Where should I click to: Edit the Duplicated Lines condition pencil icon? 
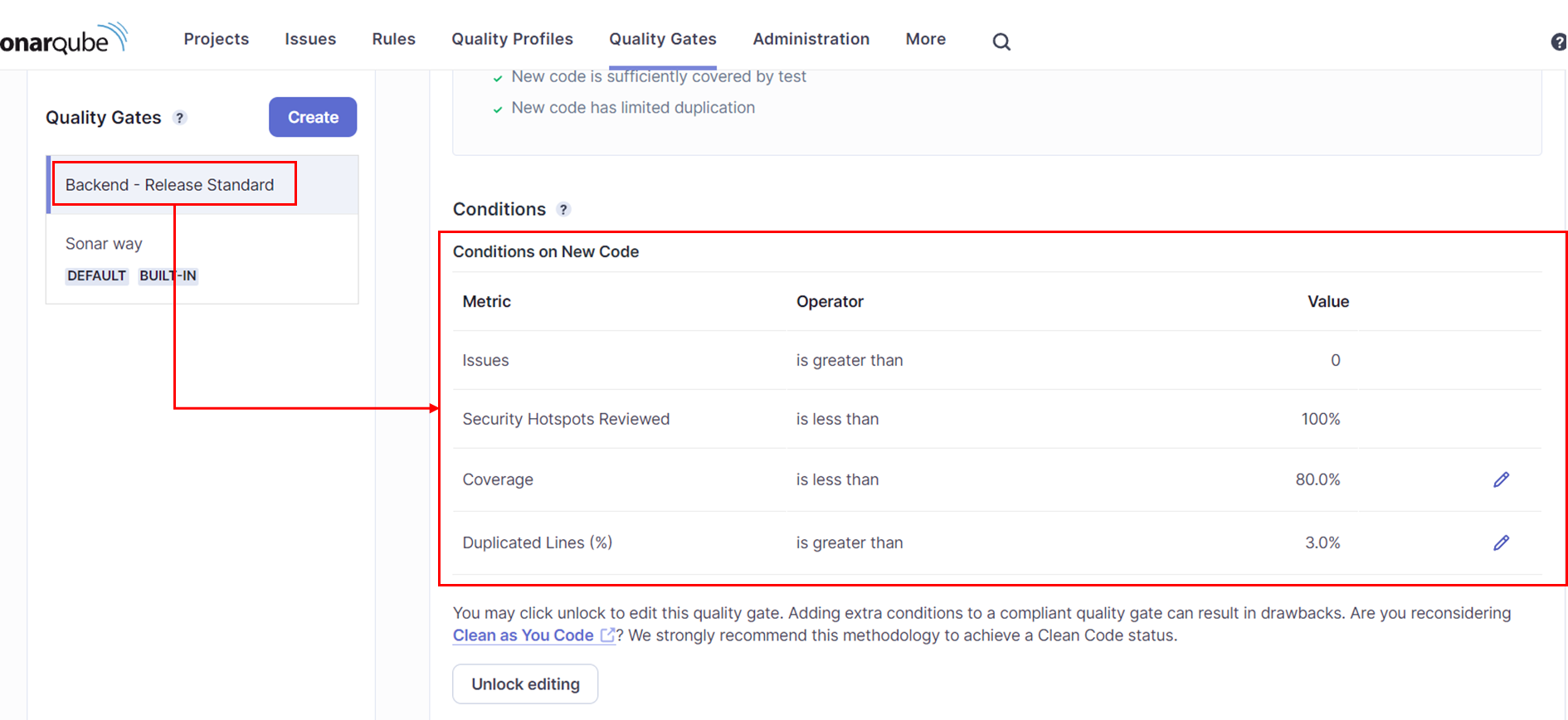tap(1501, 542)
